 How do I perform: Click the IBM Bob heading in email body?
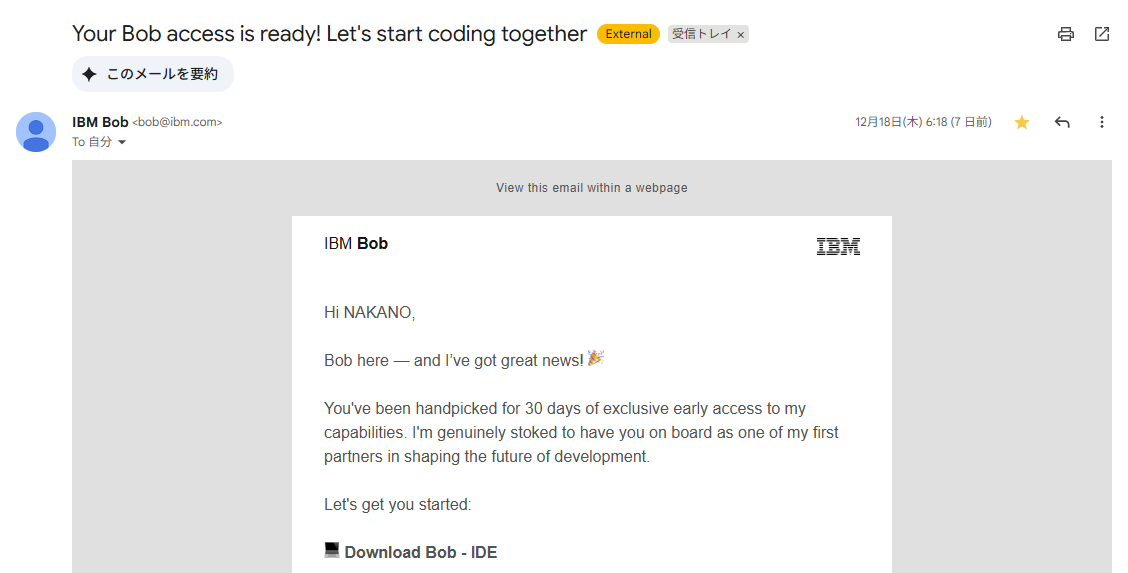point(356,243)
